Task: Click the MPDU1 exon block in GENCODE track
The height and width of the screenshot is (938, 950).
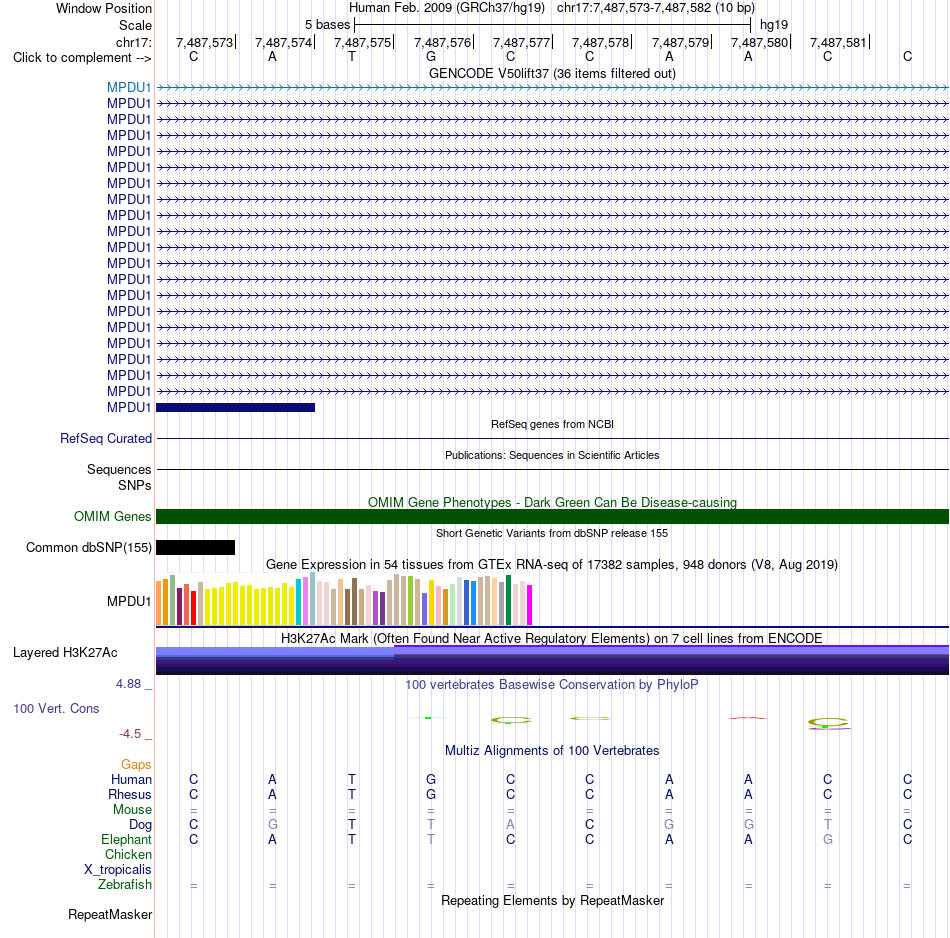Action: 236,407
